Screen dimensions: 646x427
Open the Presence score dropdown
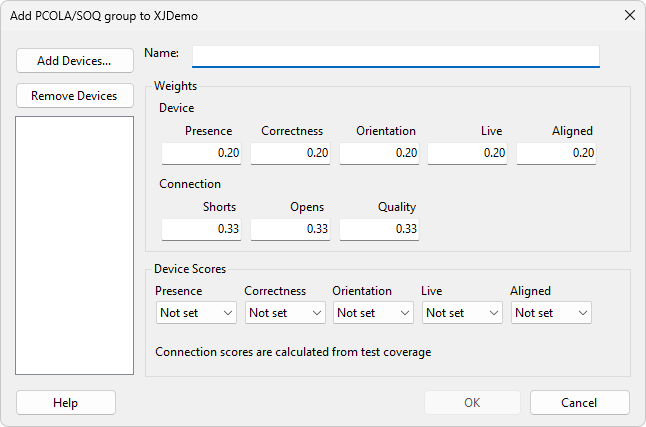click(x=196, y=313)
